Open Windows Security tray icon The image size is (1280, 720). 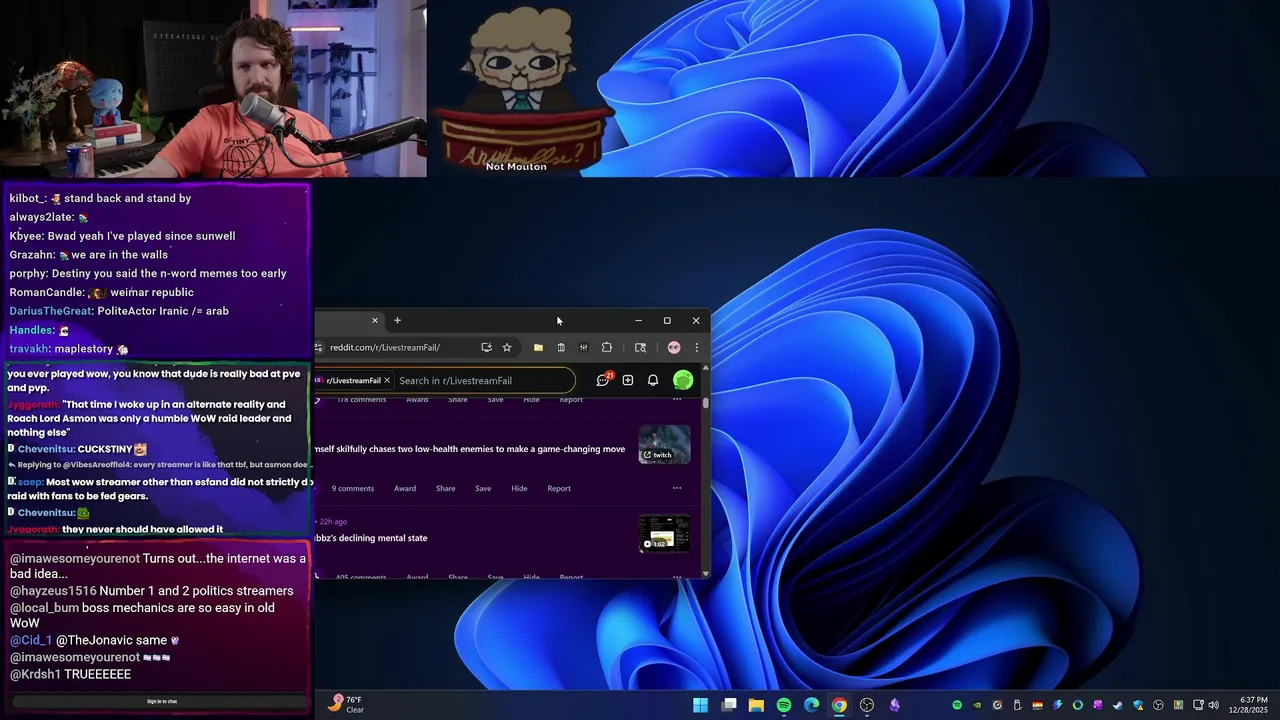pos(1138,705)
